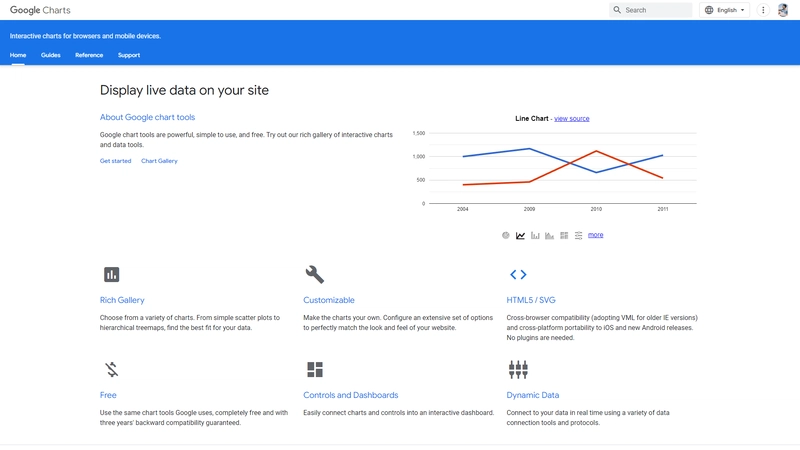Click the 2010 x-axis label

click(x=596, y=209)
